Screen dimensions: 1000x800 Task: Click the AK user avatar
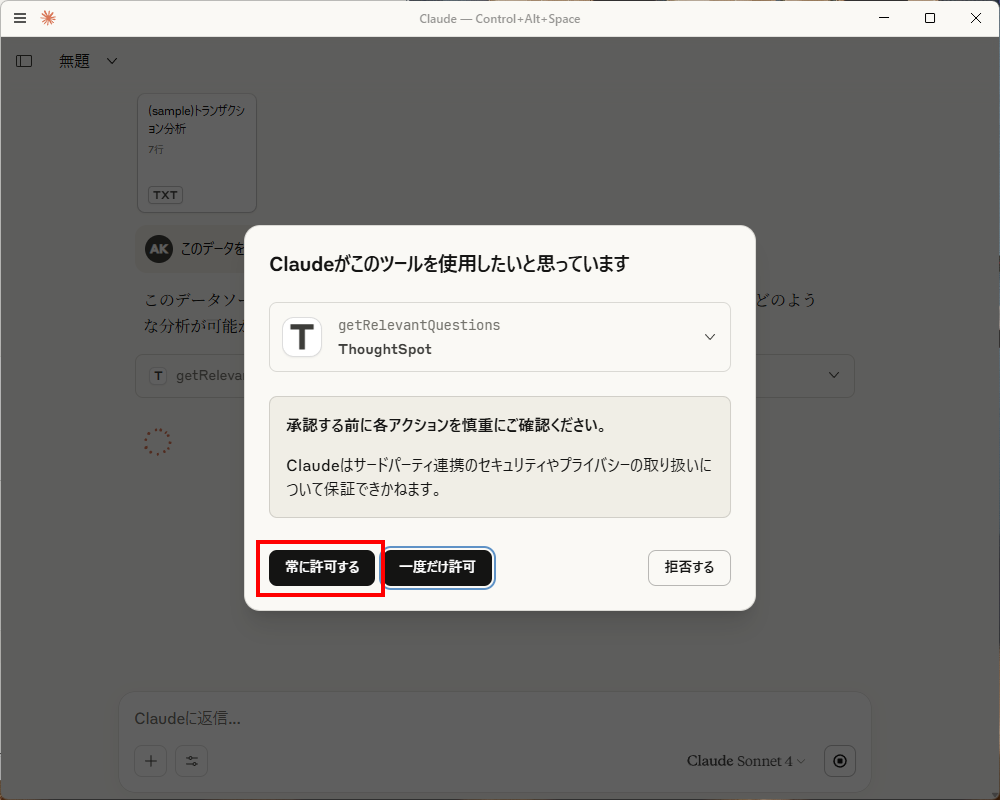pos(159,249)
